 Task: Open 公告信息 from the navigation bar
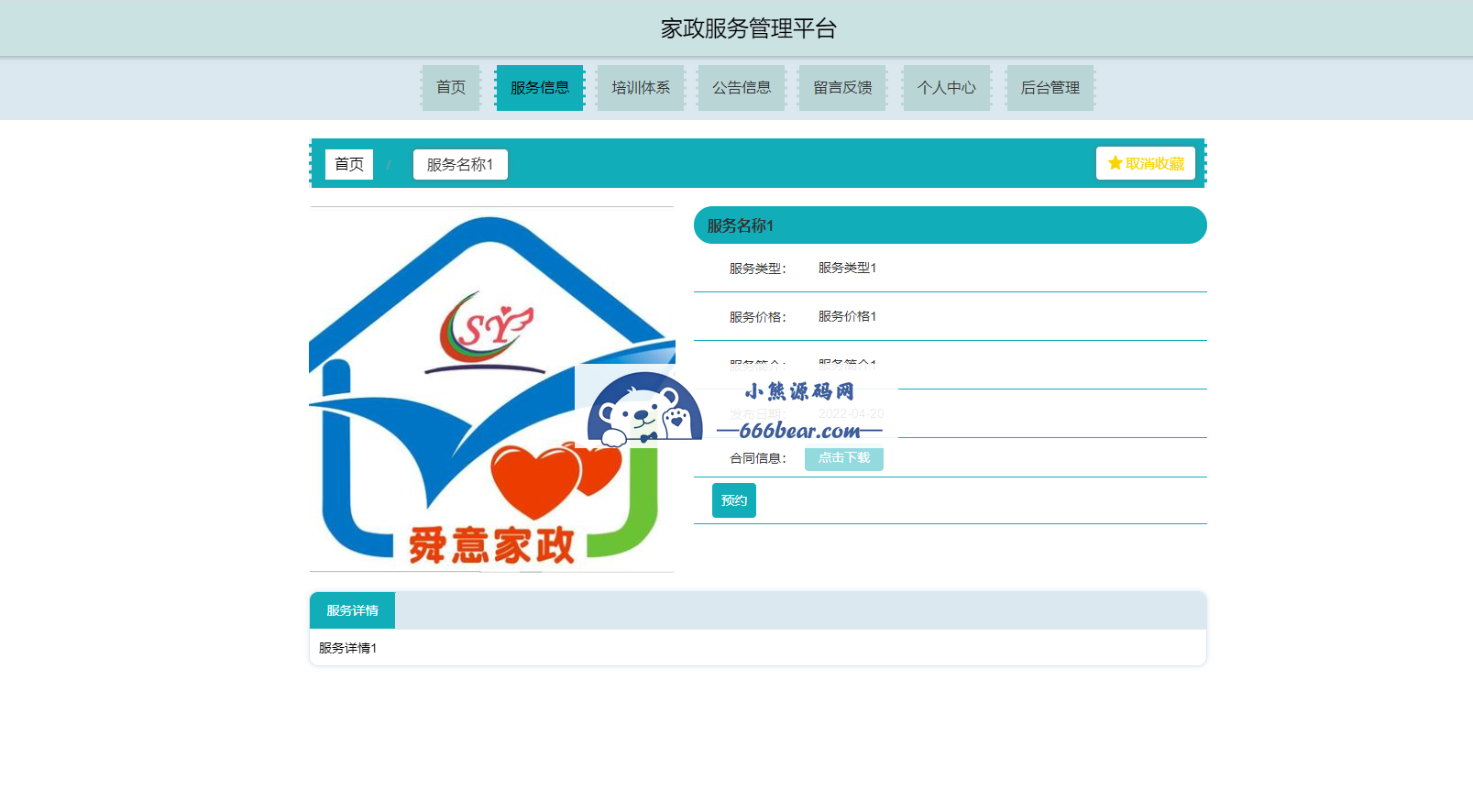[x=742, y=88]
